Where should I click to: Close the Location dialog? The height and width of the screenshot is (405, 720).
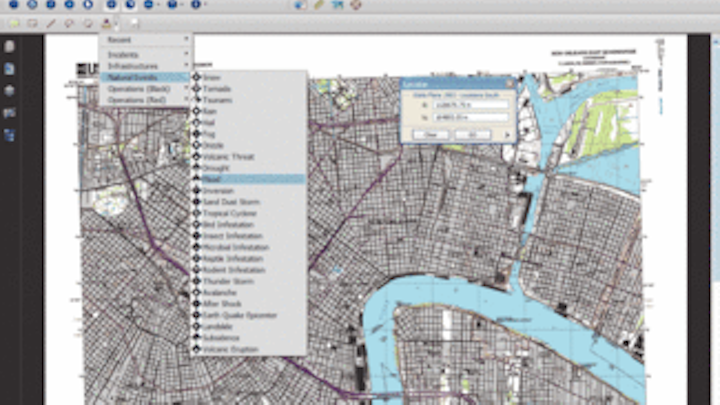[510, 84]
